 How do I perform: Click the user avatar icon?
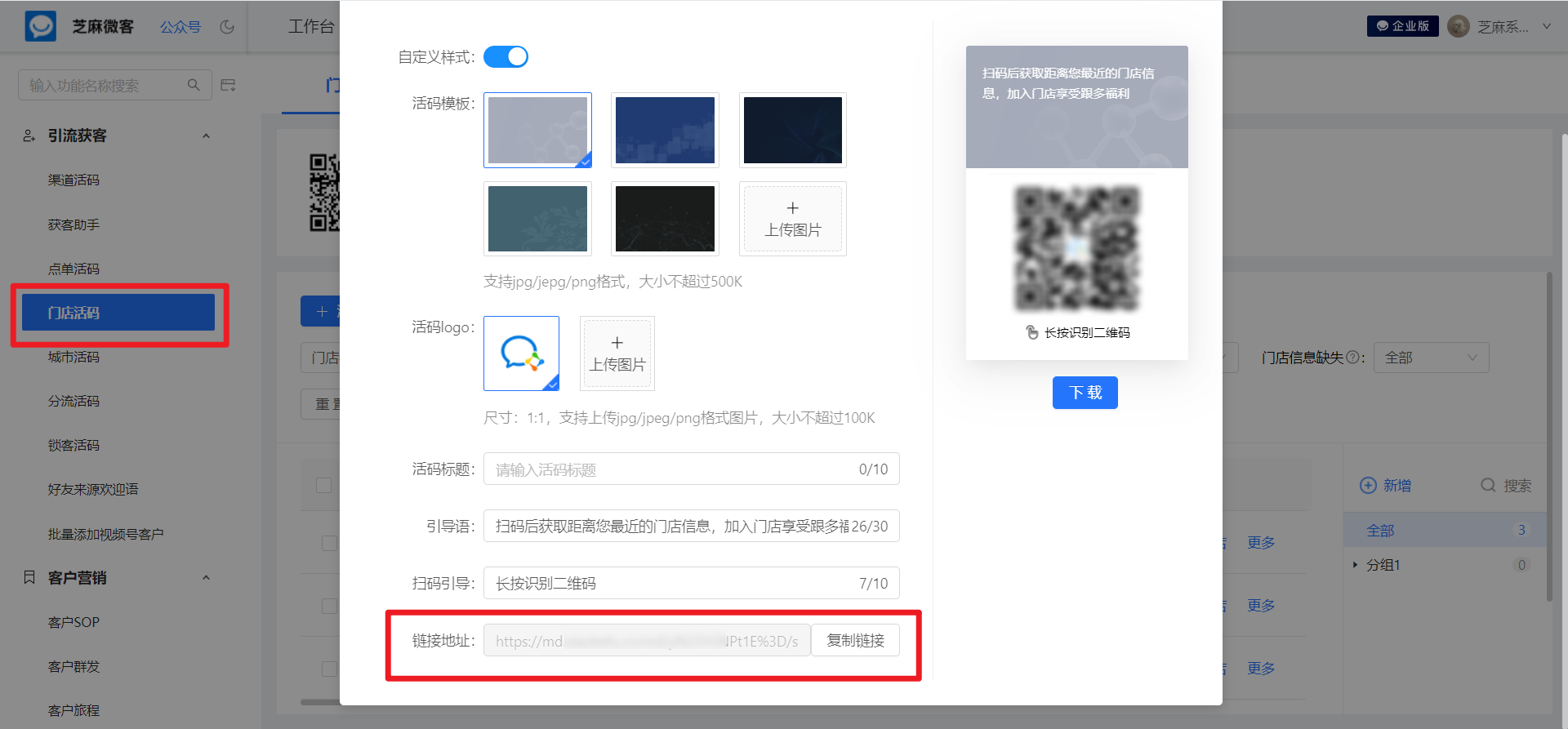click(1458, 26)
